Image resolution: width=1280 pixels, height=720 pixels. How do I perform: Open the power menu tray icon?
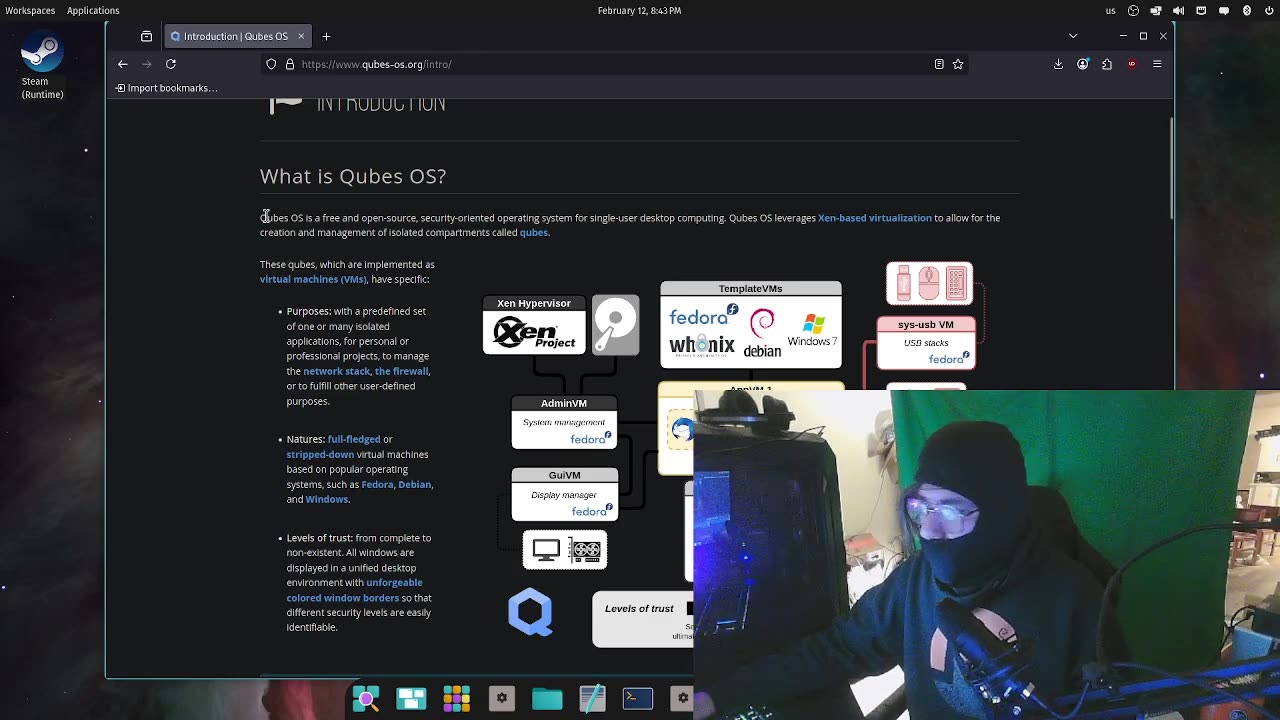coord(1269,11)
